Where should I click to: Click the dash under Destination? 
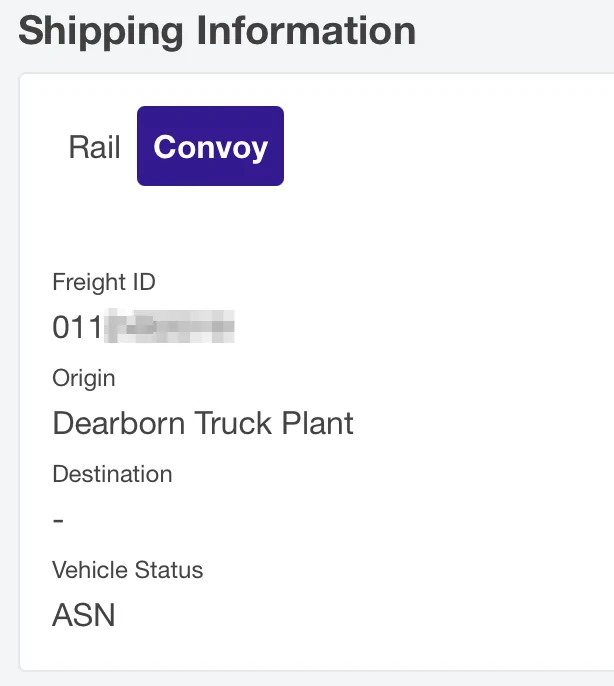point(58,520)
